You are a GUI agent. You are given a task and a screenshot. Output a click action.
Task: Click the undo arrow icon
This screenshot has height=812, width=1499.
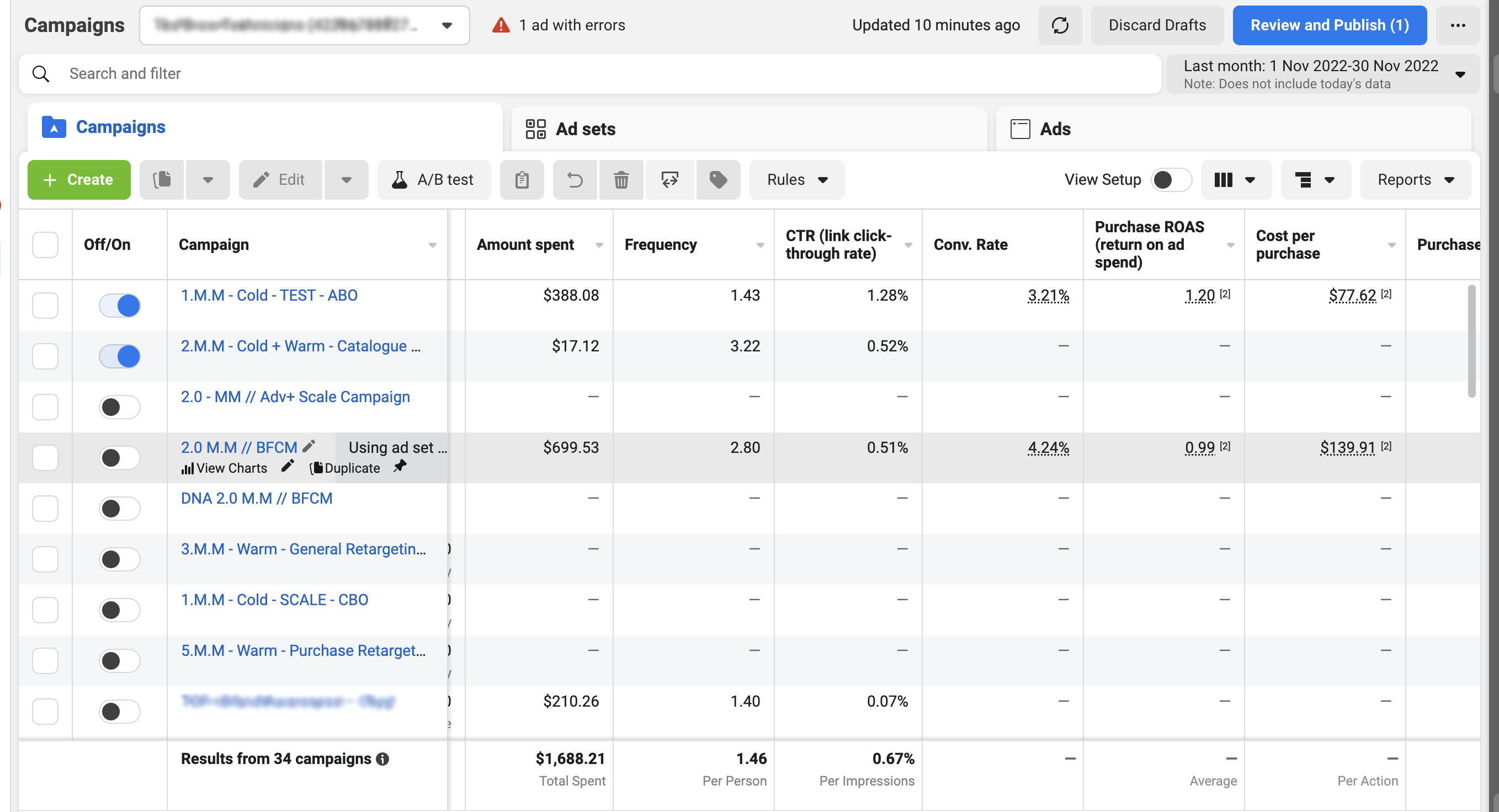click(575, 180)
